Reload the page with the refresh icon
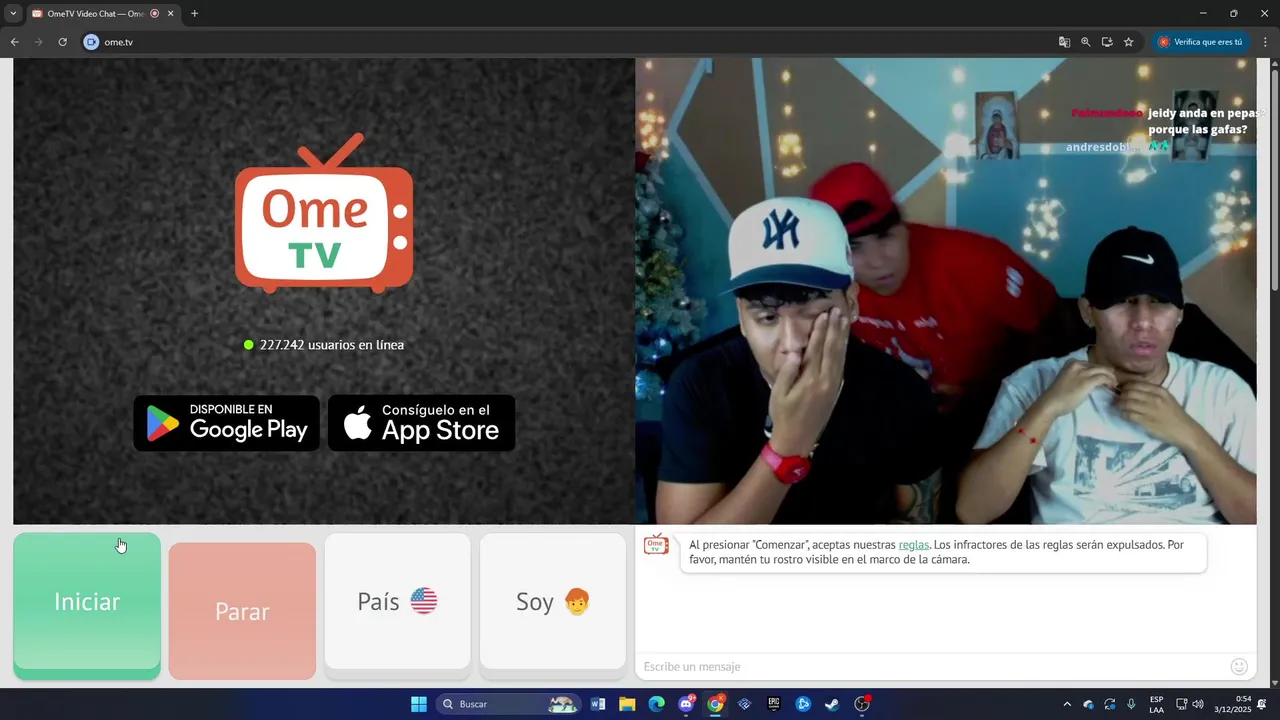Screen dimensions: 1280x720 [62, 42]
